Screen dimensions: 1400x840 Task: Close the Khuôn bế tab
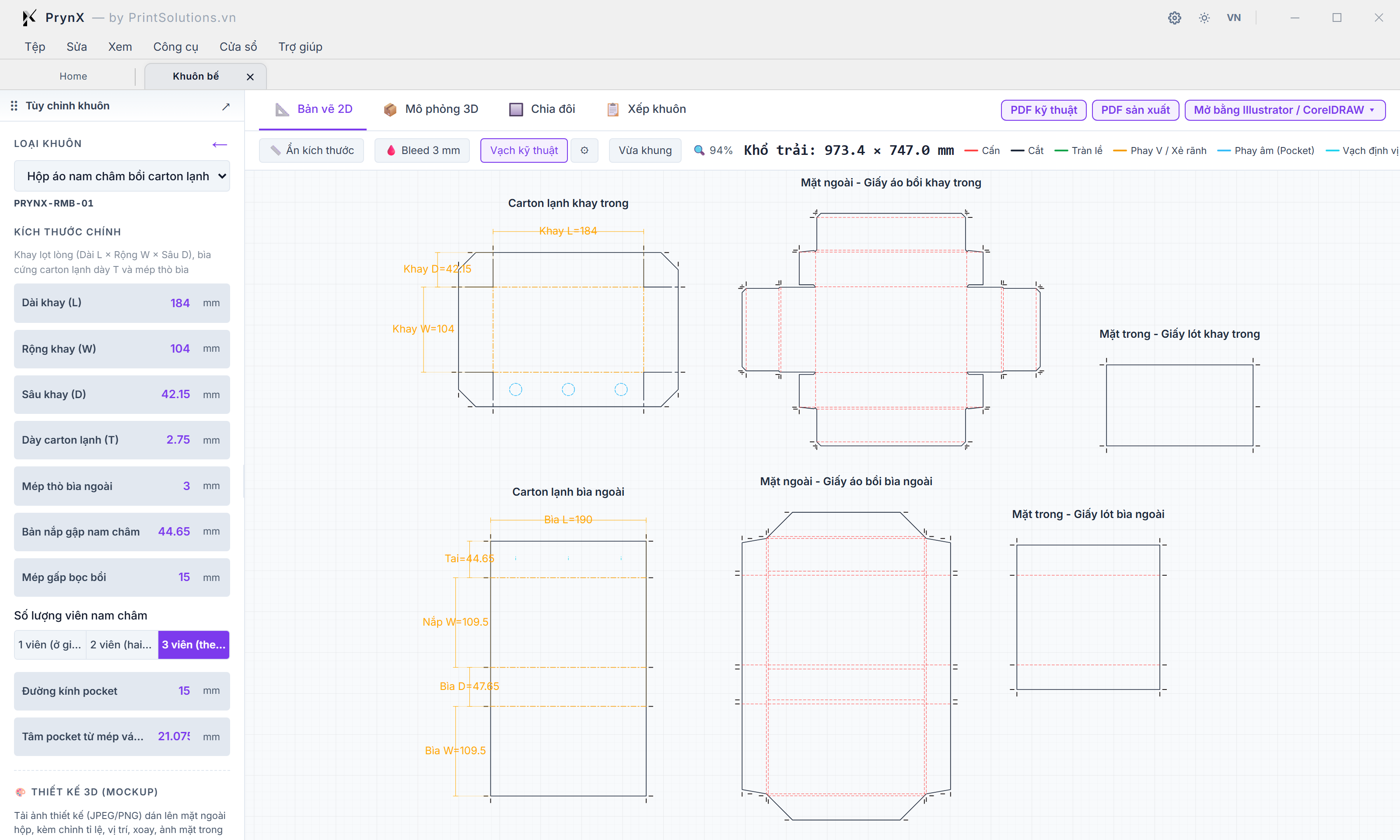[250, 77]
